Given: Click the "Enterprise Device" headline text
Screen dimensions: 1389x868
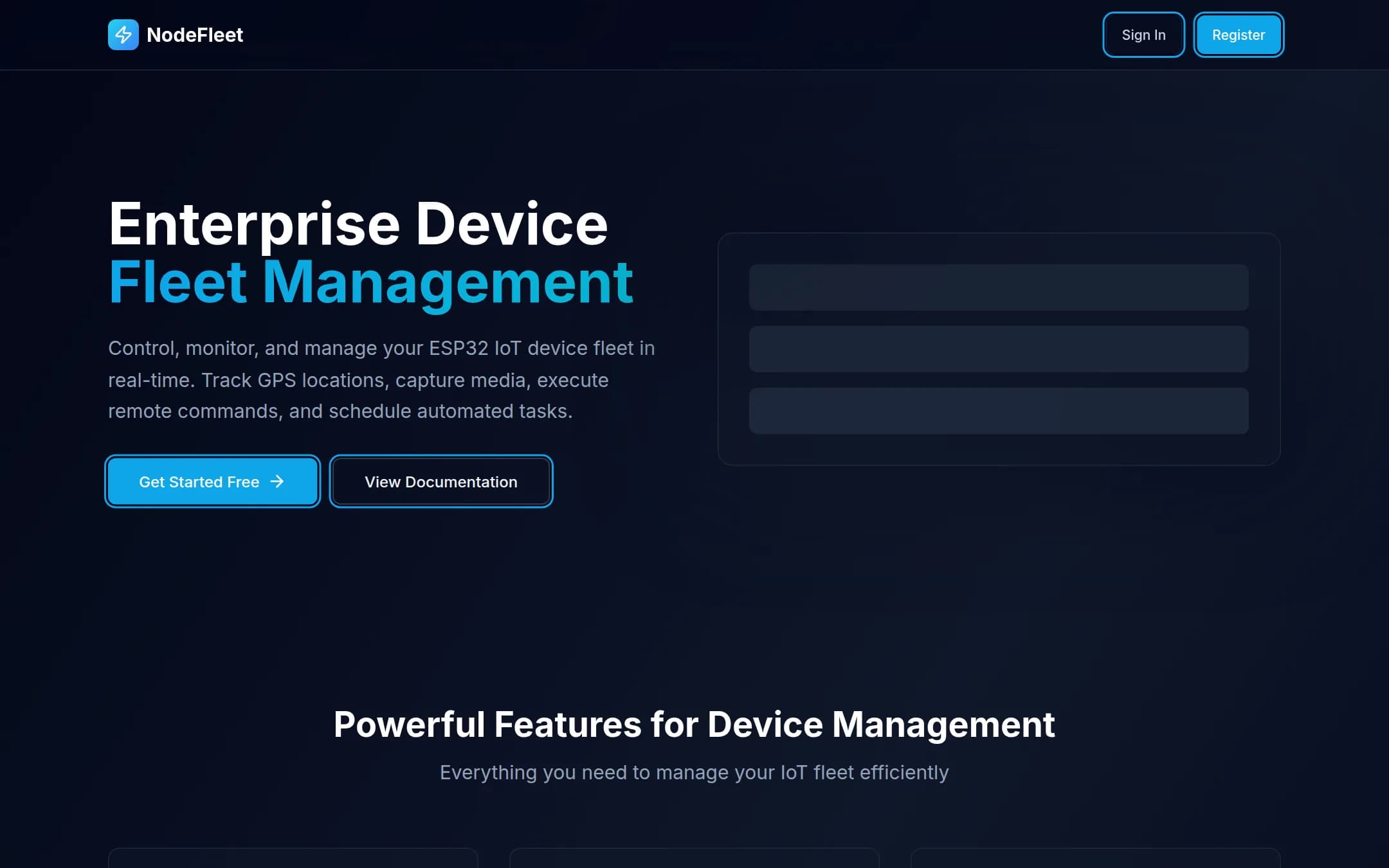Looking at the screenshot, I should click(358, 224).
